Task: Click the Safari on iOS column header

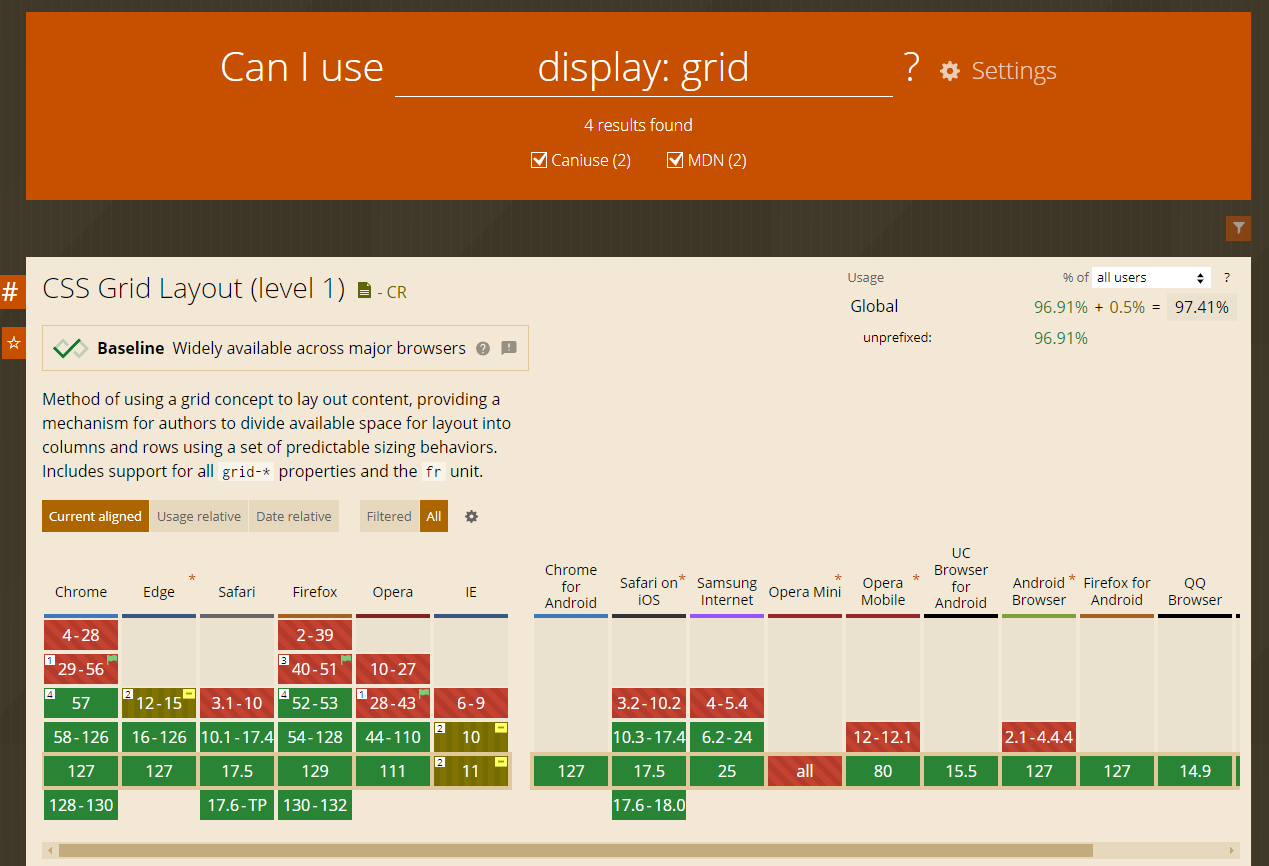Action: (649, 591)
